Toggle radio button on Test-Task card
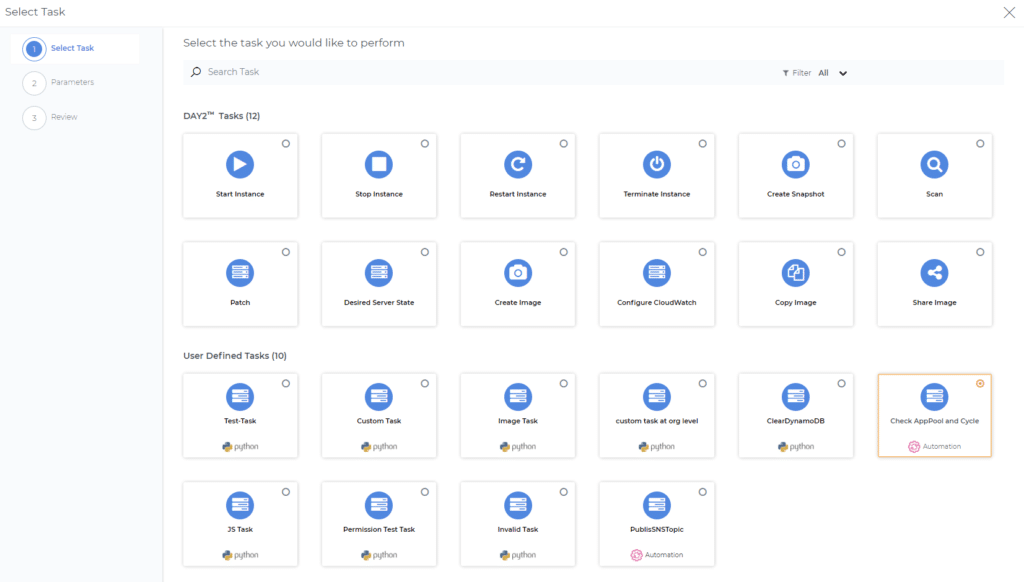 coord(286,383)
